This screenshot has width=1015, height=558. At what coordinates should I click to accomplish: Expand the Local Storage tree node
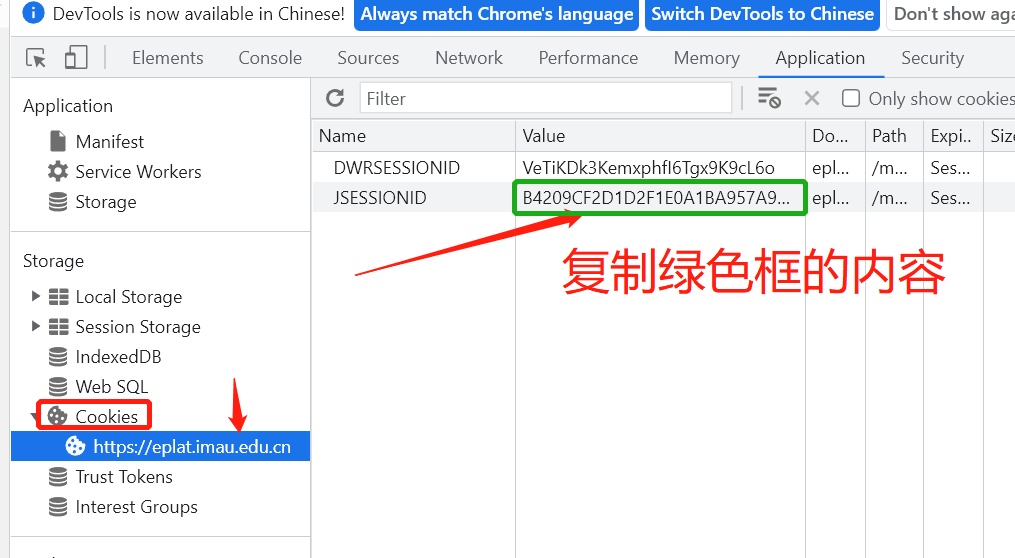click(36, 296)
